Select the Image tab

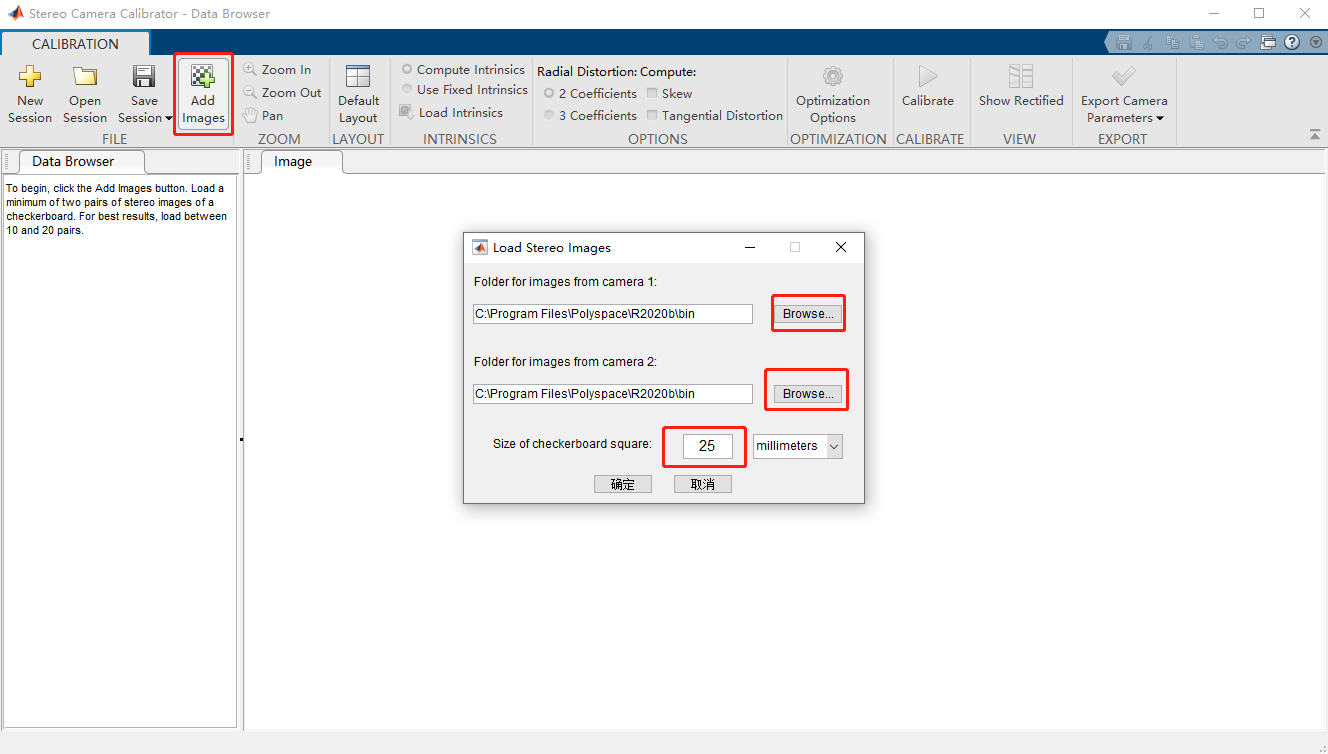(x=293, y=161)
